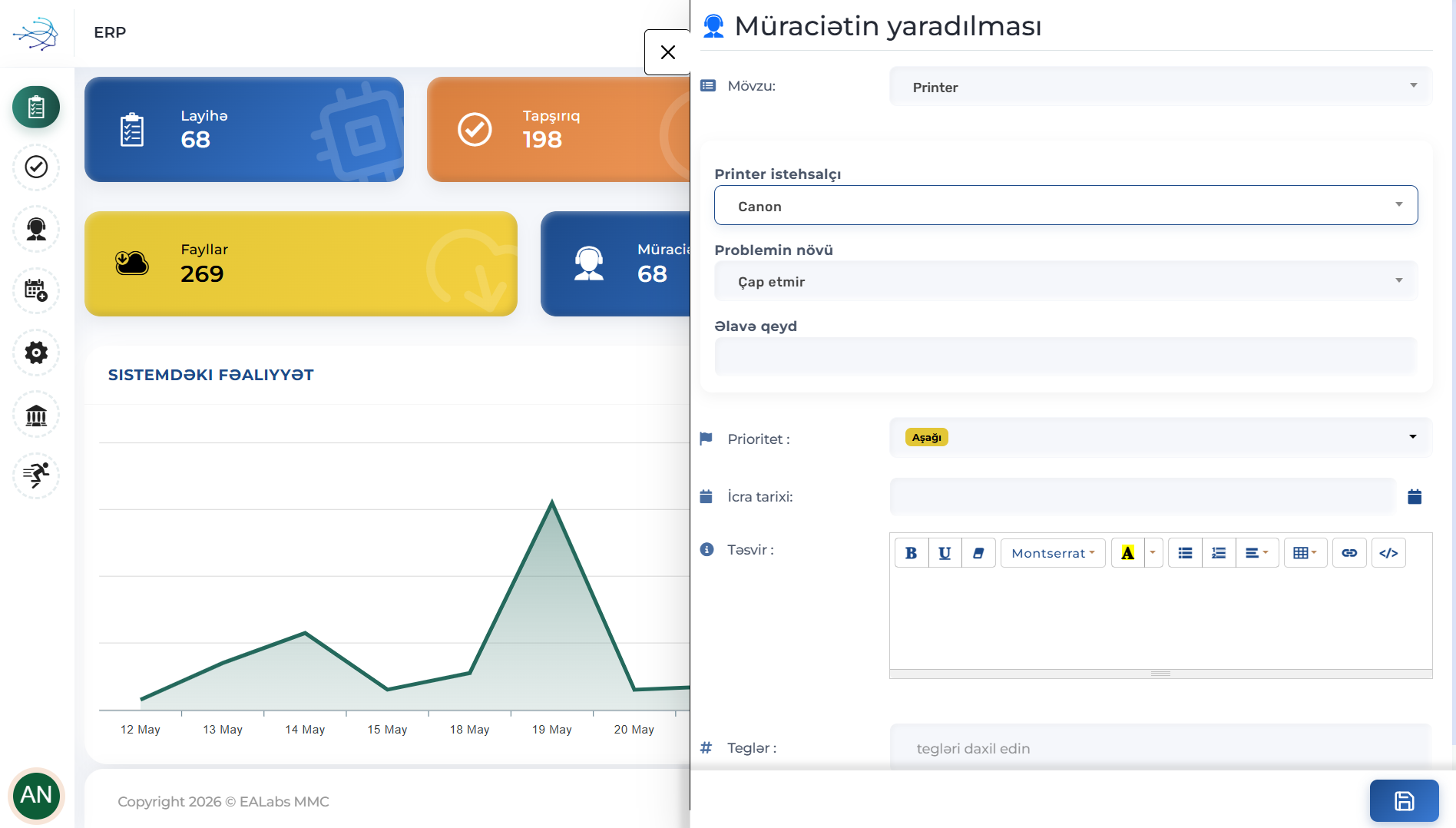The image size is (1456, 828).
Task: Click the Problemin növü label
Action: (x=773, y=250)
